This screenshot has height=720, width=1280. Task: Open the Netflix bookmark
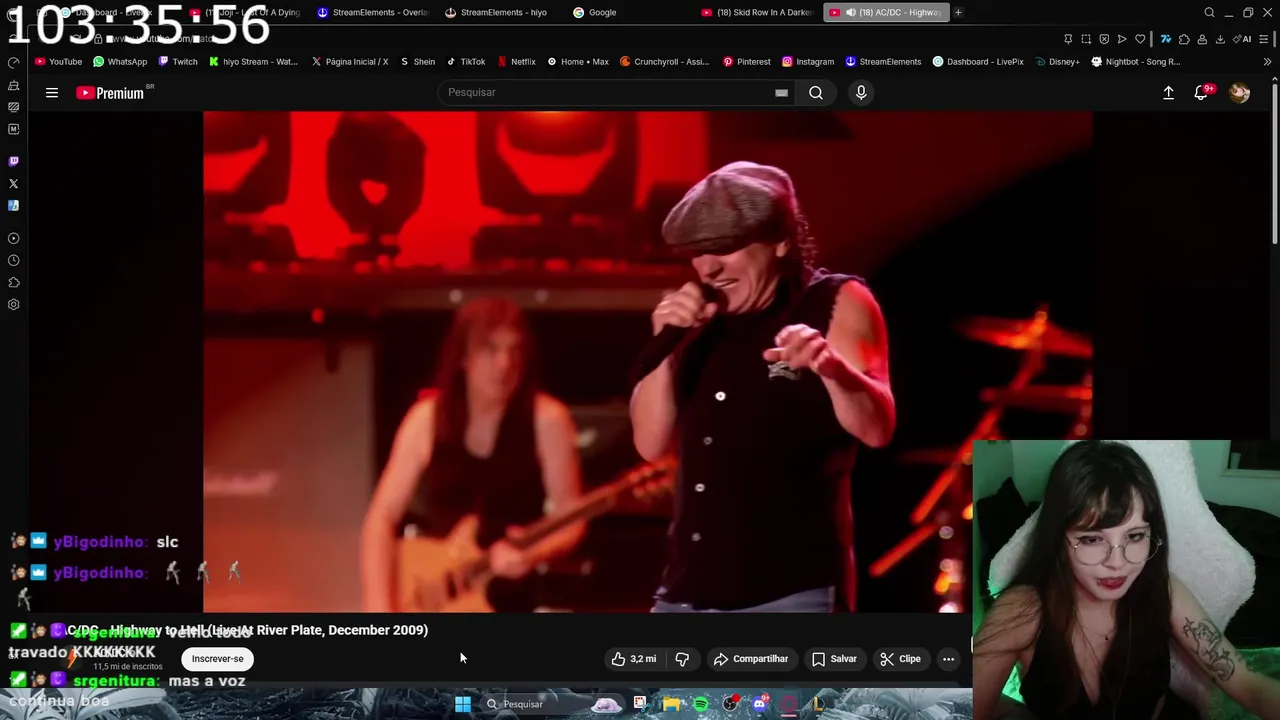click(x=516, y=61)
